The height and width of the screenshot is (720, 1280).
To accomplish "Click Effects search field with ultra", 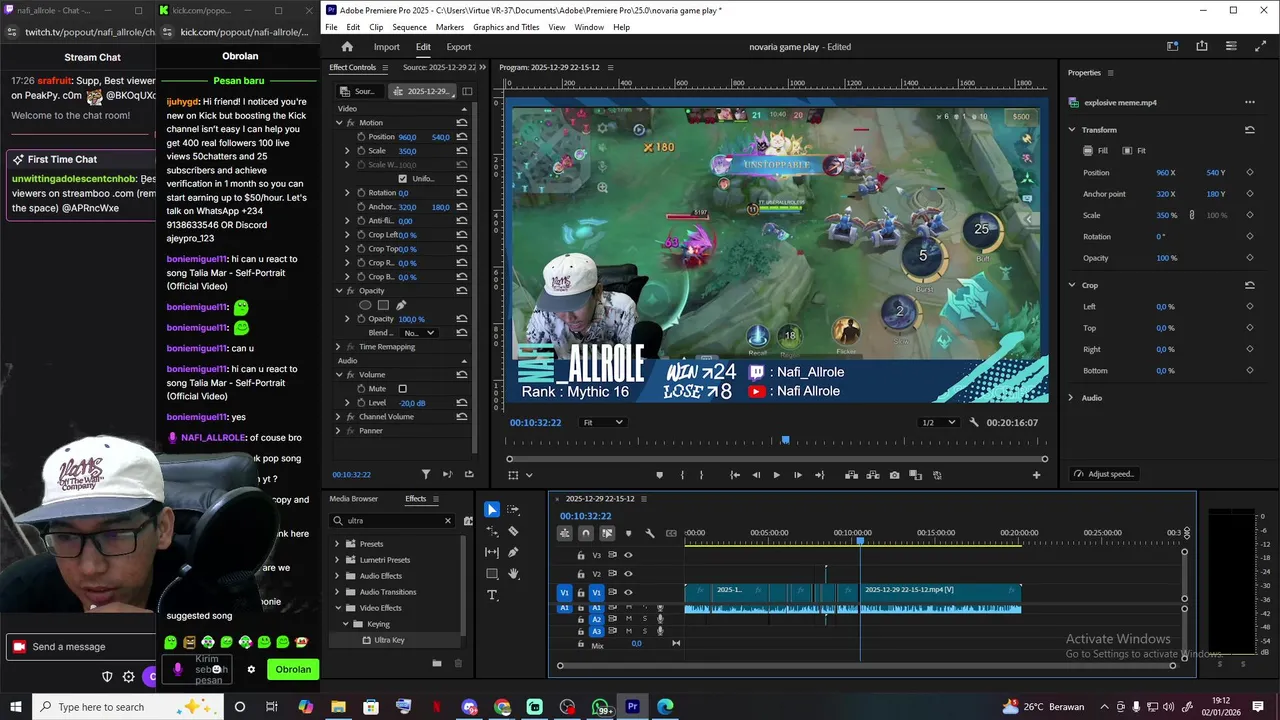I will click(392, 521).
